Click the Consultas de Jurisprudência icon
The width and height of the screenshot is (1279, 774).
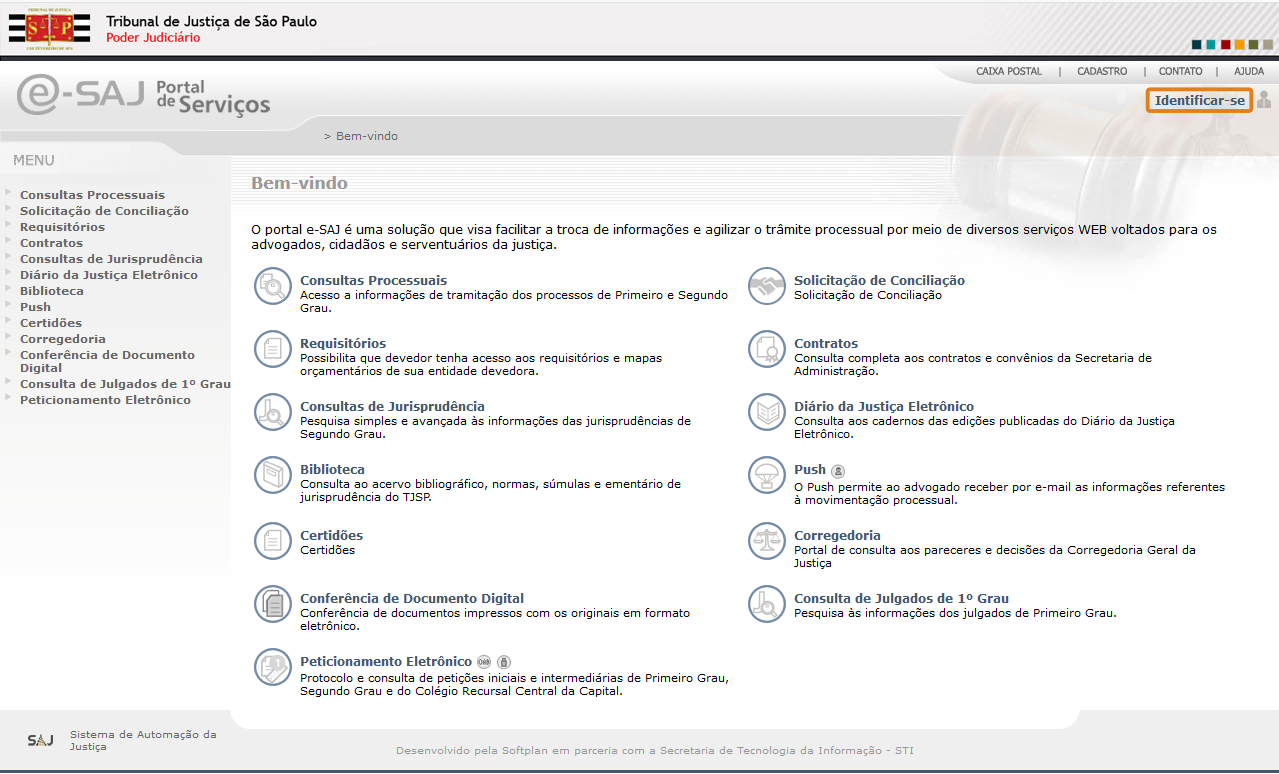[272, 412]
